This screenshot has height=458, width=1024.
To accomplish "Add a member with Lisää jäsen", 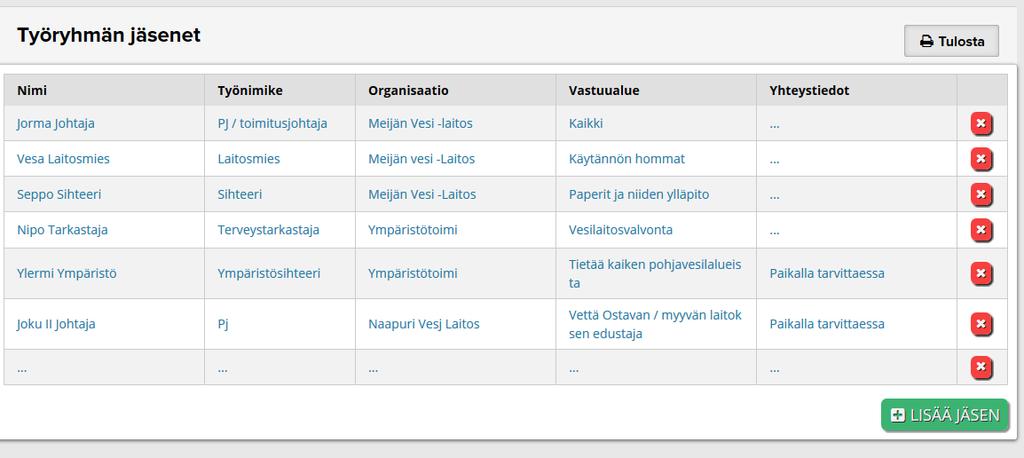I will tap(945, 415).
